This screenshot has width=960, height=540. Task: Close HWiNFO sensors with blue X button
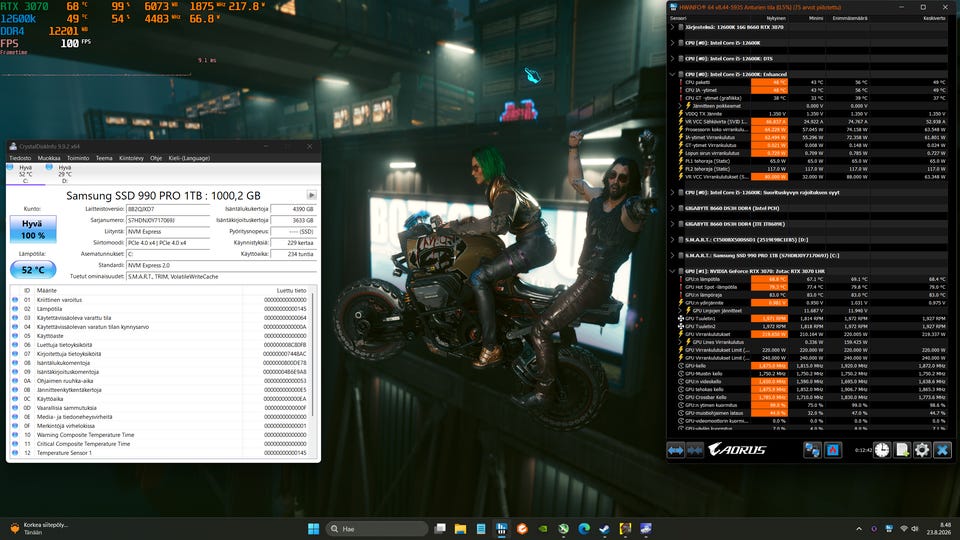(942, 450)
